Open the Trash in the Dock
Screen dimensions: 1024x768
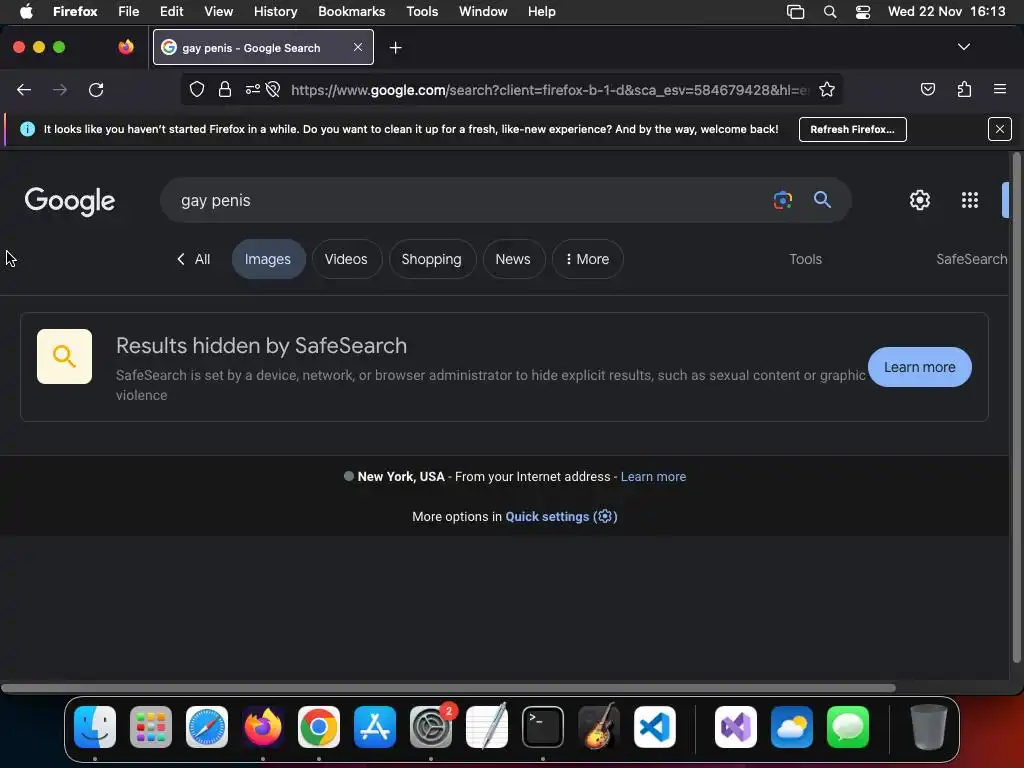coord(928,727)
